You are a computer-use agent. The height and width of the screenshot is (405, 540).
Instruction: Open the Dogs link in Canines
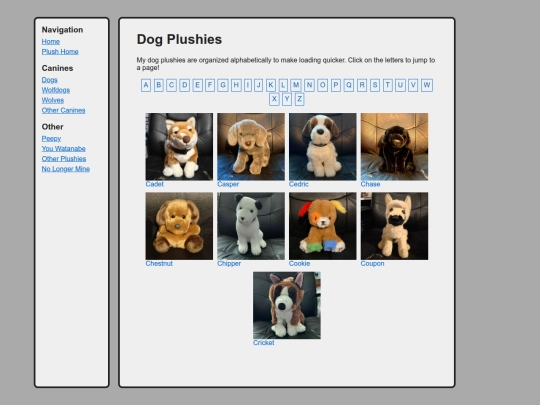tap(50, 80)
